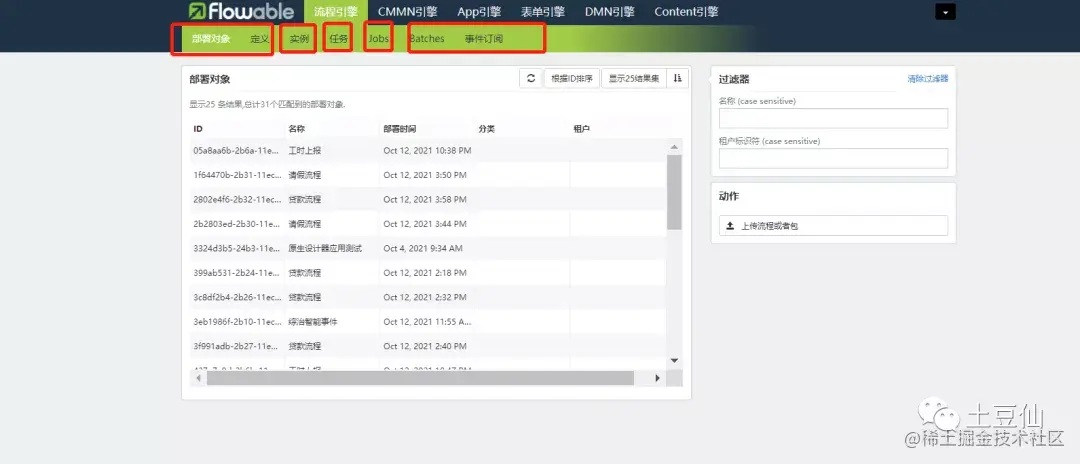The width and height of the screenshot is (1080, 464).
Task: Select the 部署对象 submenu item
Action: pos(211,39)
